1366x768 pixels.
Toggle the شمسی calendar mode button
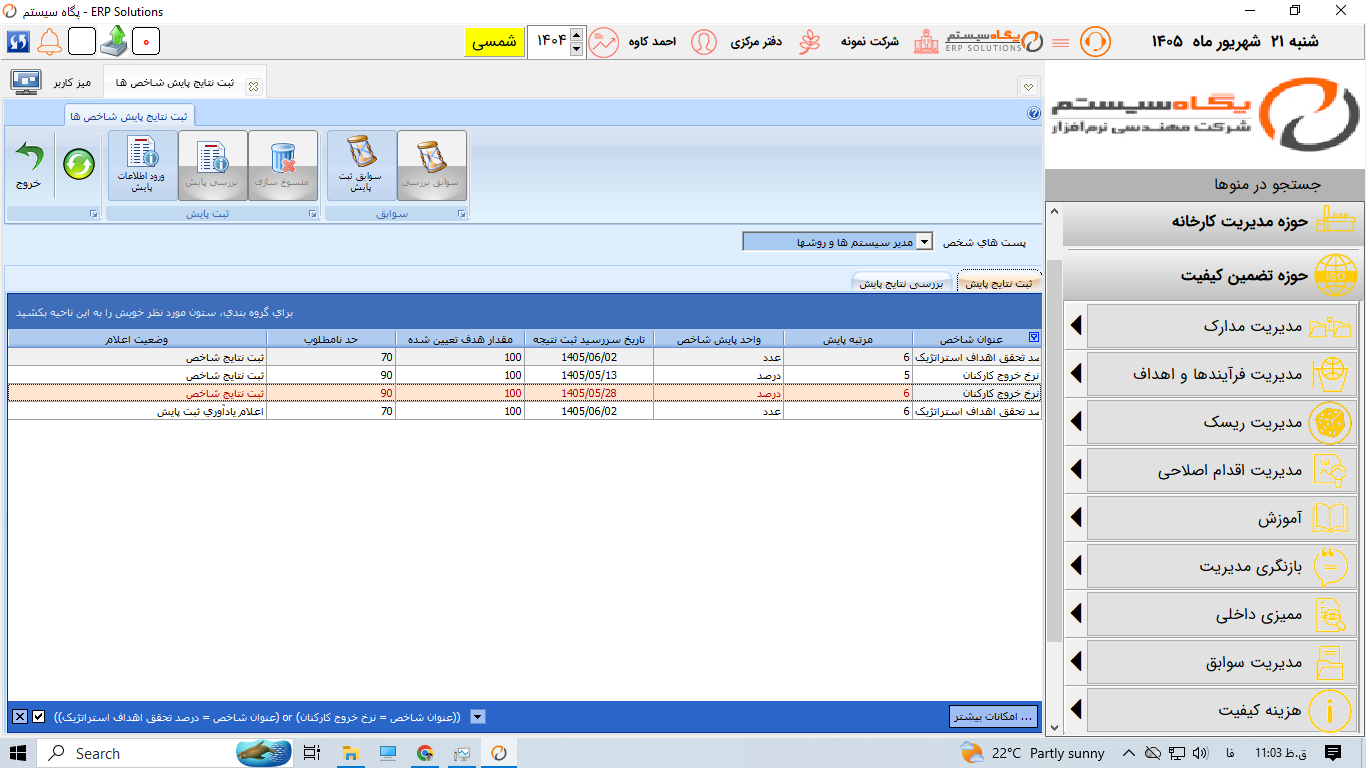pyautogui.click(x=494, y=42)
